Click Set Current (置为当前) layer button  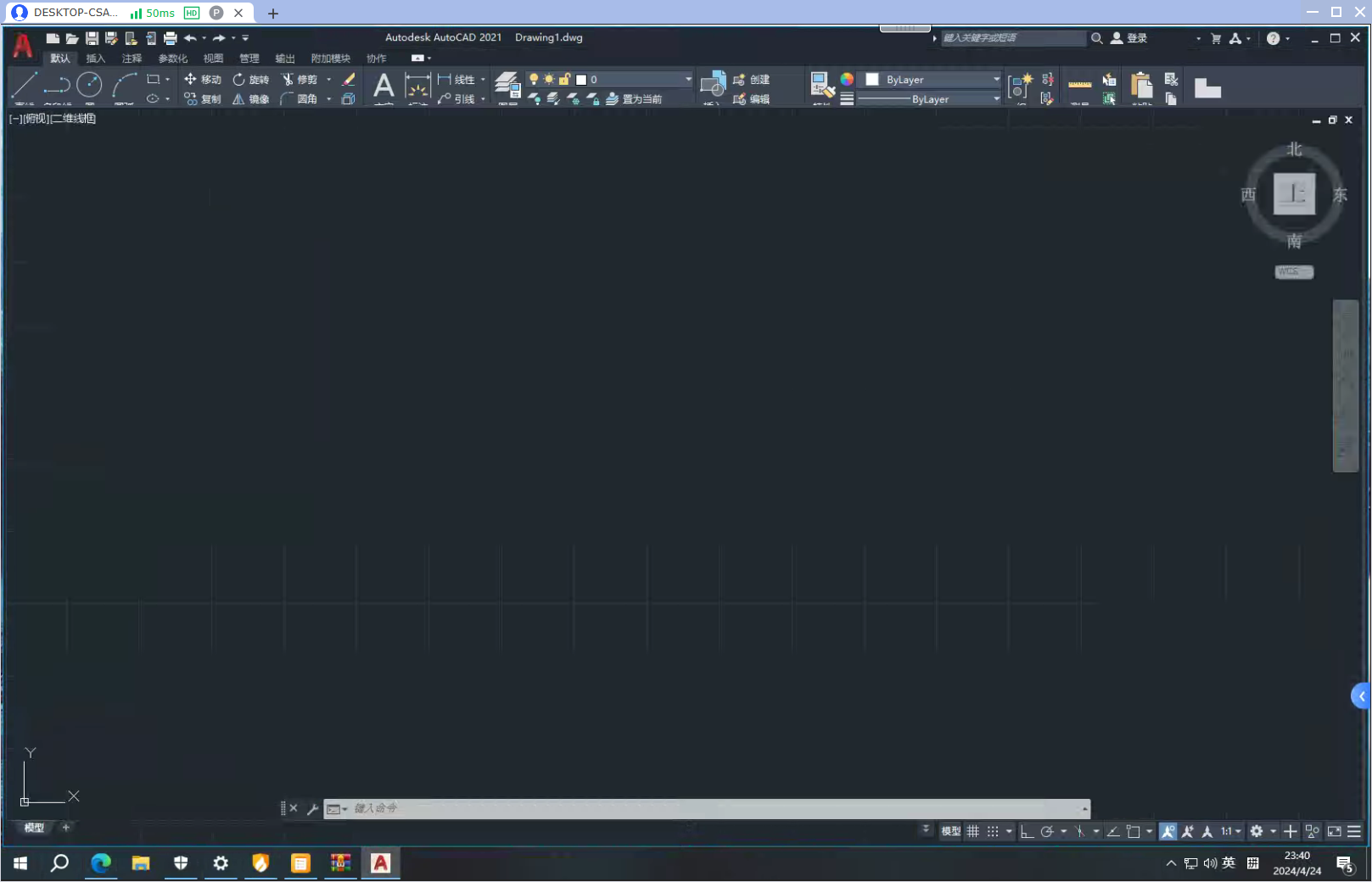[x=634, y=99]
